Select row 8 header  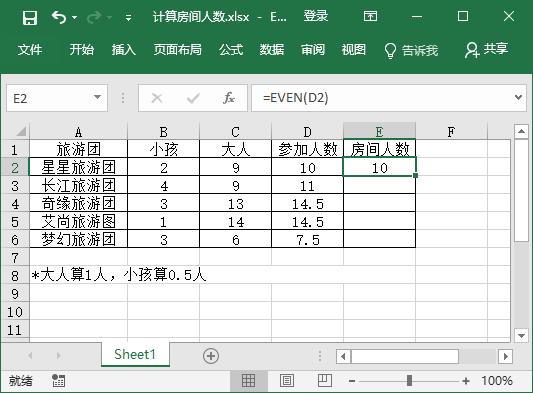click(x=15, y=276)
